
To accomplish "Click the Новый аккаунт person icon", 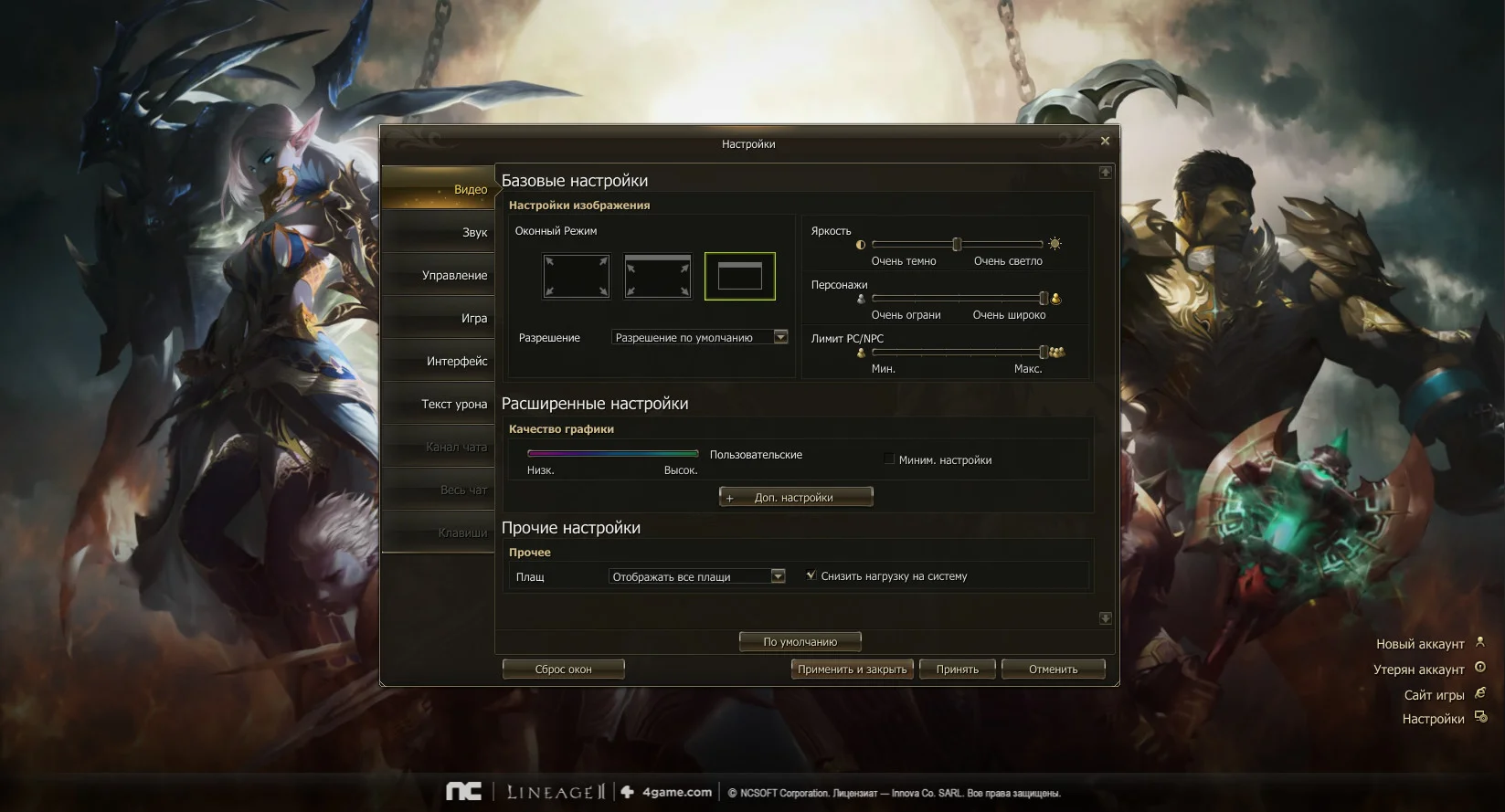I will pyautogui.click(x=1480, y=643).
